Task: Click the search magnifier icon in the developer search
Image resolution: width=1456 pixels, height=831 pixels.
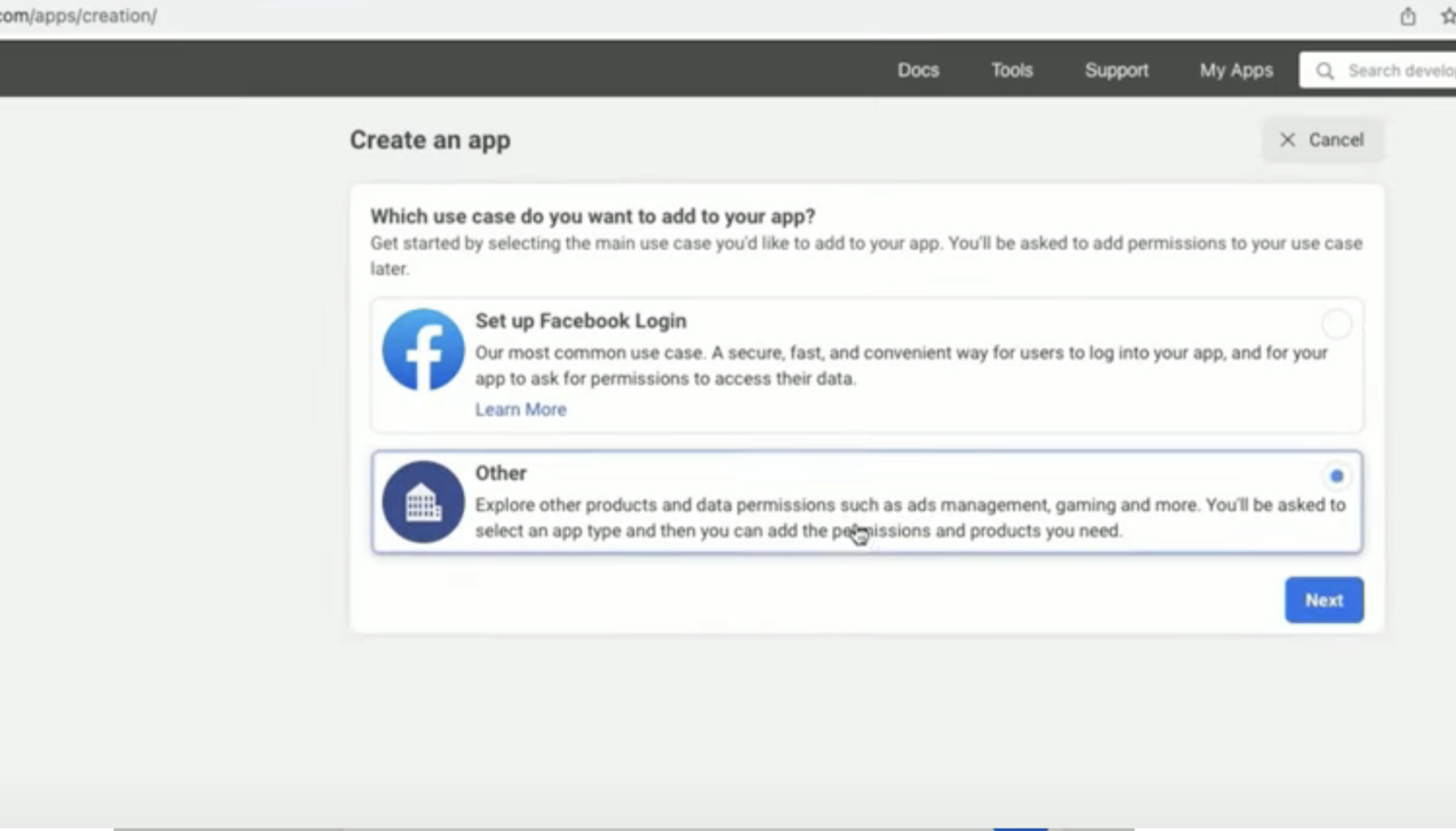Action: (x=1325, y=70)
